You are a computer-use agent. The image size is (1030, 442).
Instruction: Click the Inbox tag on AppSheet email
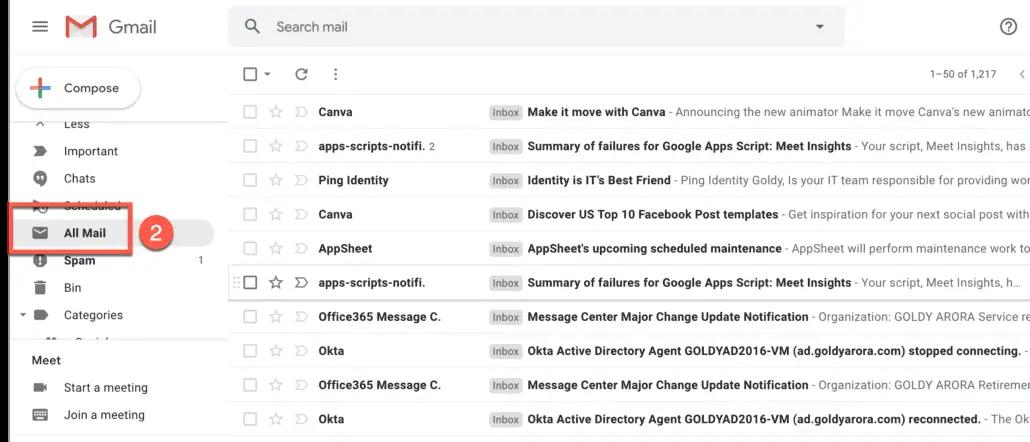(x=506, y=249)
